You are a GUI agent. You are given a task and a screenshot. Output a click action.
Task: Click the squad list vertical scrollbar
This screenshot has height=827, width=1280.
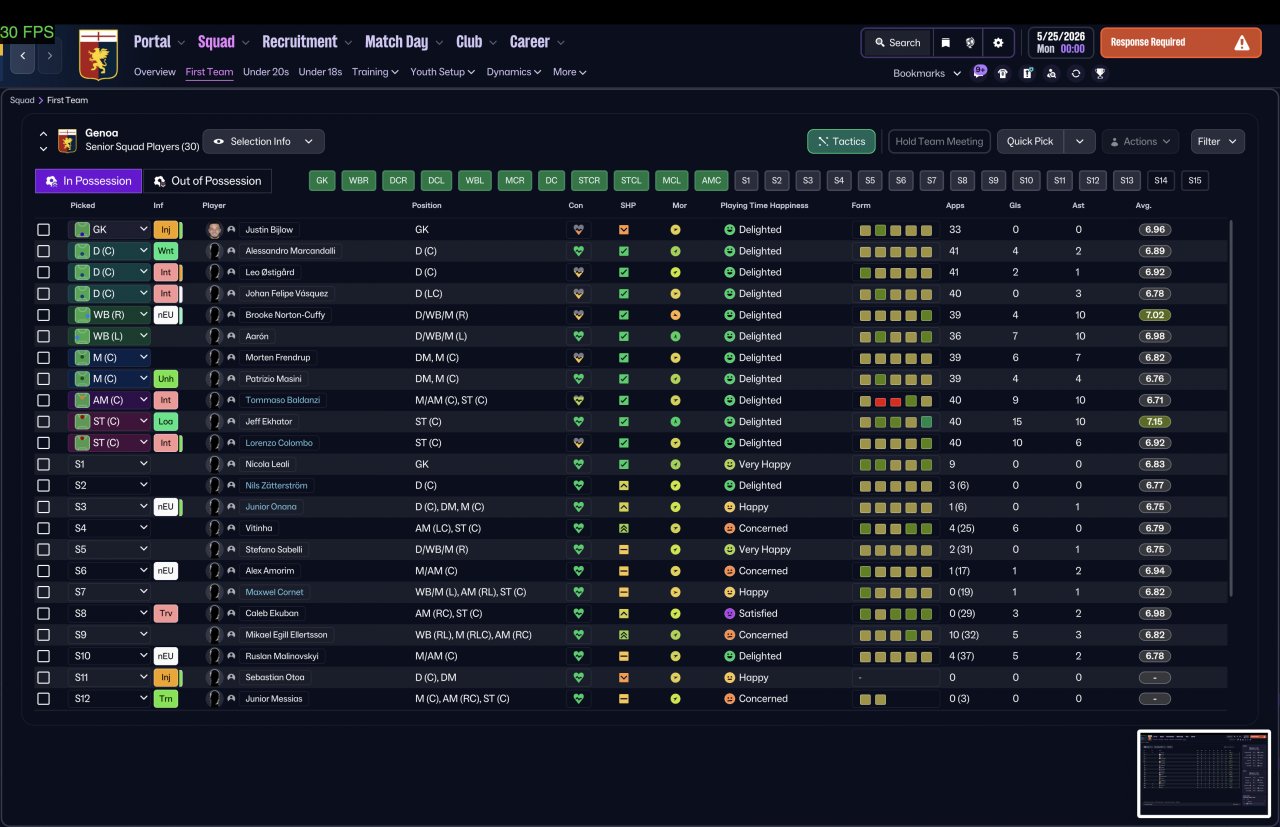(x=1231, y=410)
